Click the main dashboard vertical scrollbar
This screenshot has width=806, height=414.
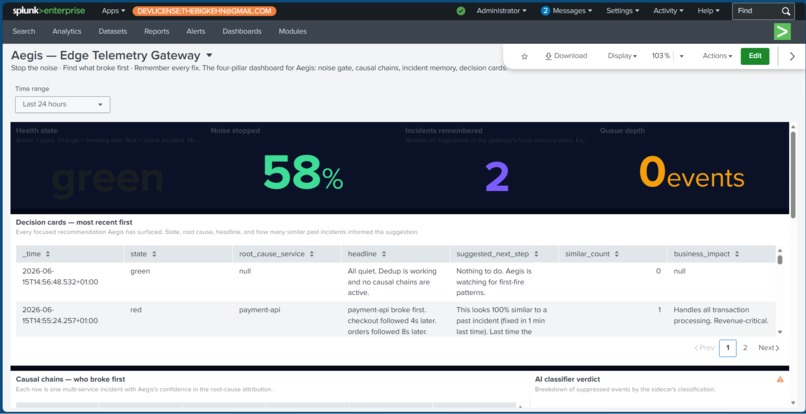coord(794,175)
